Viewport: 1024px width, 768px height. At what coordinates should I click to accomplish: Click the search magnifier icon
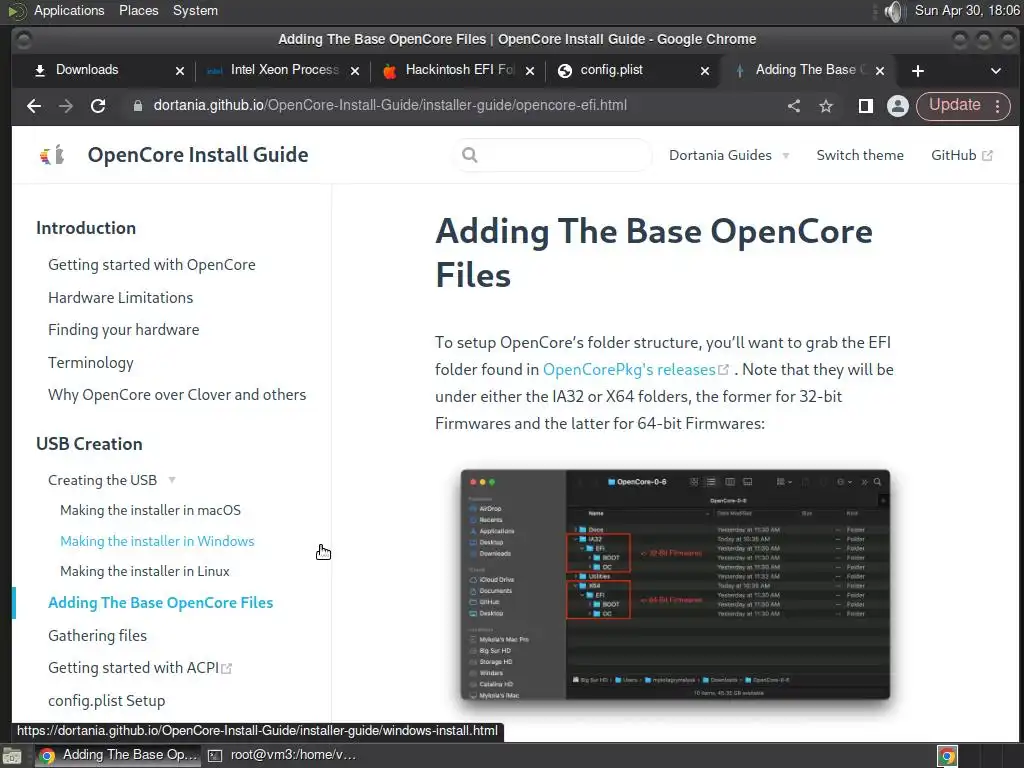[x=470, y=155]
